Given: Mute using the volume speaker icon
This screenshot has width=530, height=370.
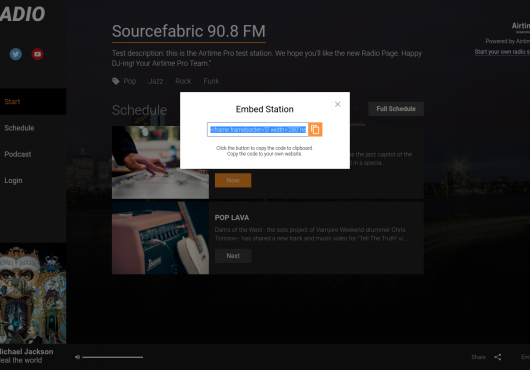Looking at the screenshot, I should click(77, 357).
